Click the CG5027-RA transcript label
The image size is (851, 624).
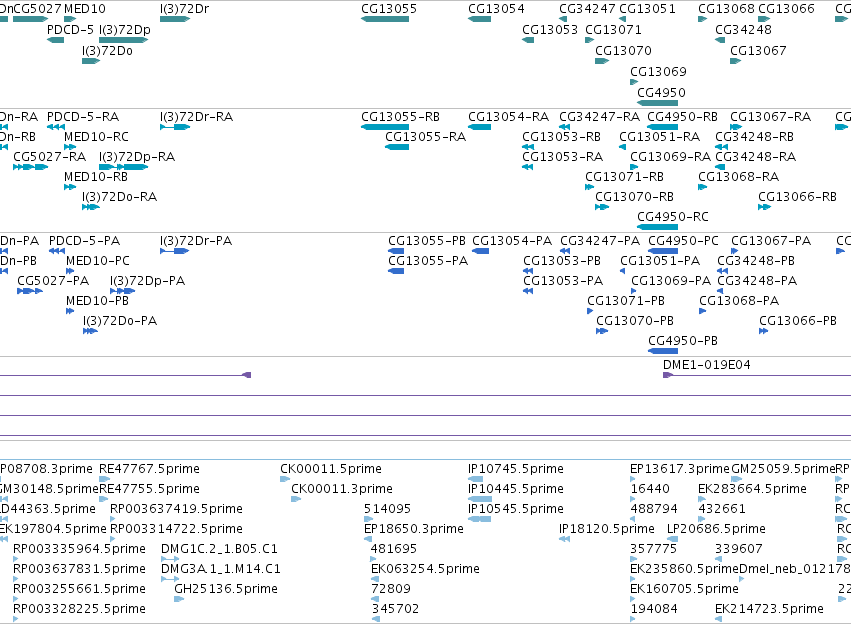[49, 157]
